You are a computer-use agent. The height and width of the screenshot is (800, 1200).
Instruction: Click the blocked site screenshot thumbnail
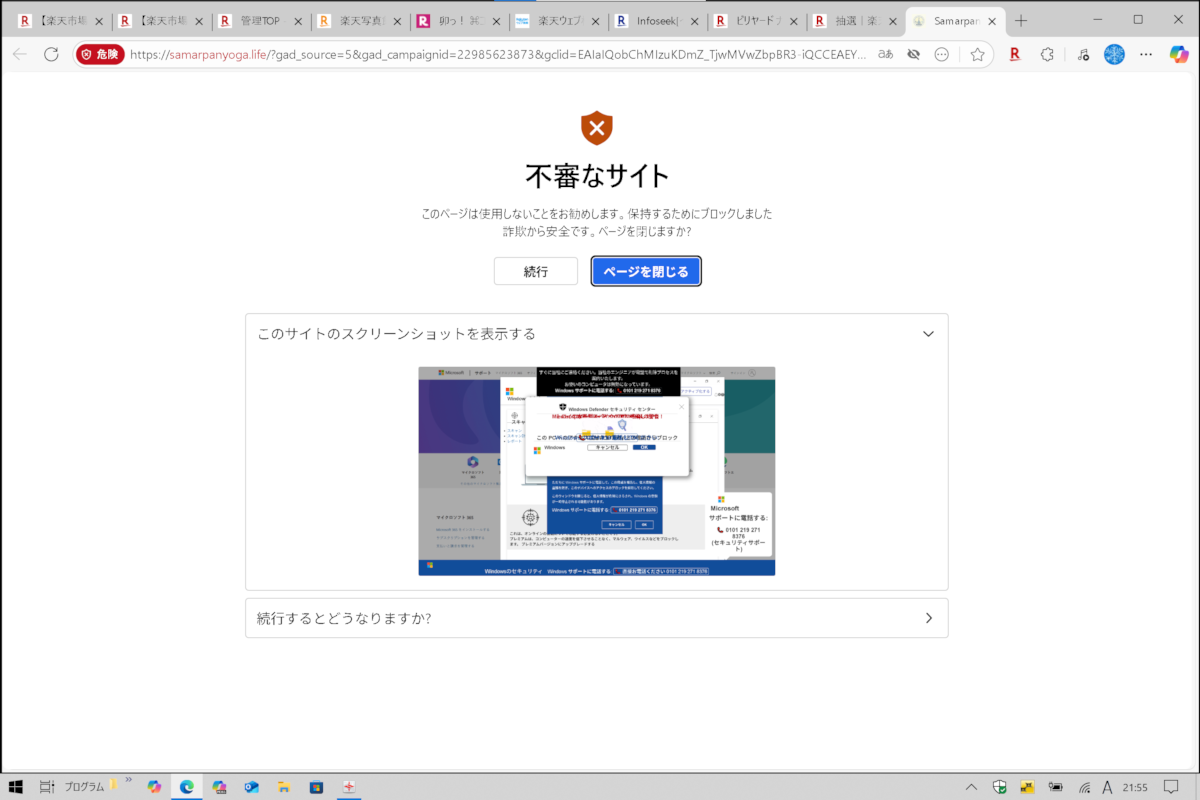tap(596, 471)
